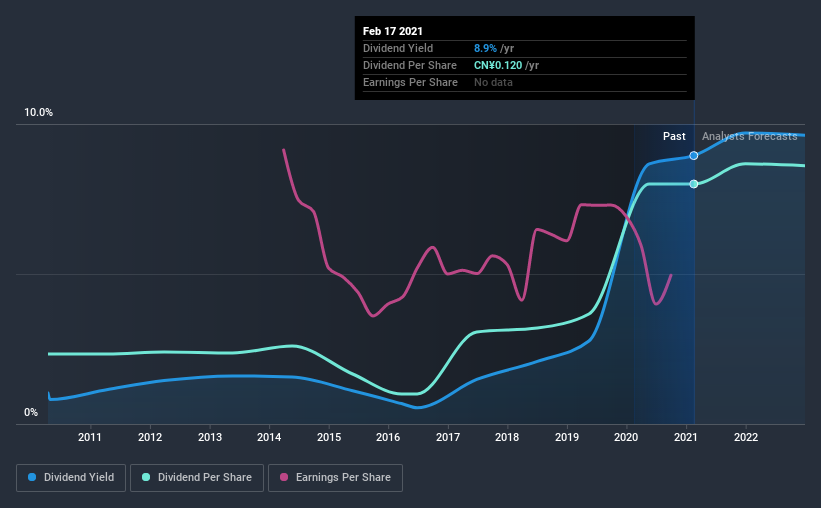Select the 2017 x-axis label
Screen dimensions: 821x508
coord(448,437)
